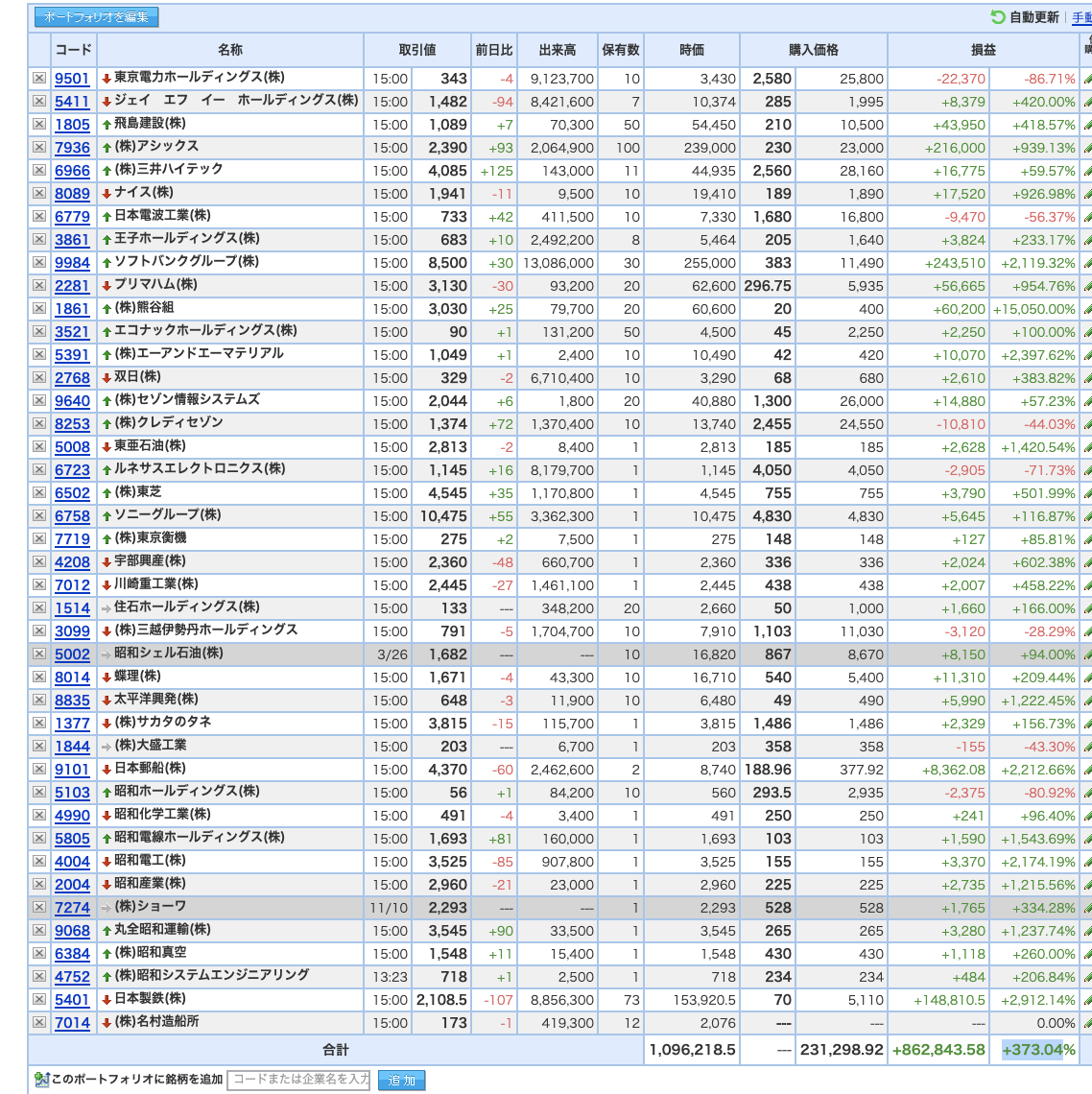Click the 時価 column header
This screenshot has width=1092, height=1094.
click(692, 50)
